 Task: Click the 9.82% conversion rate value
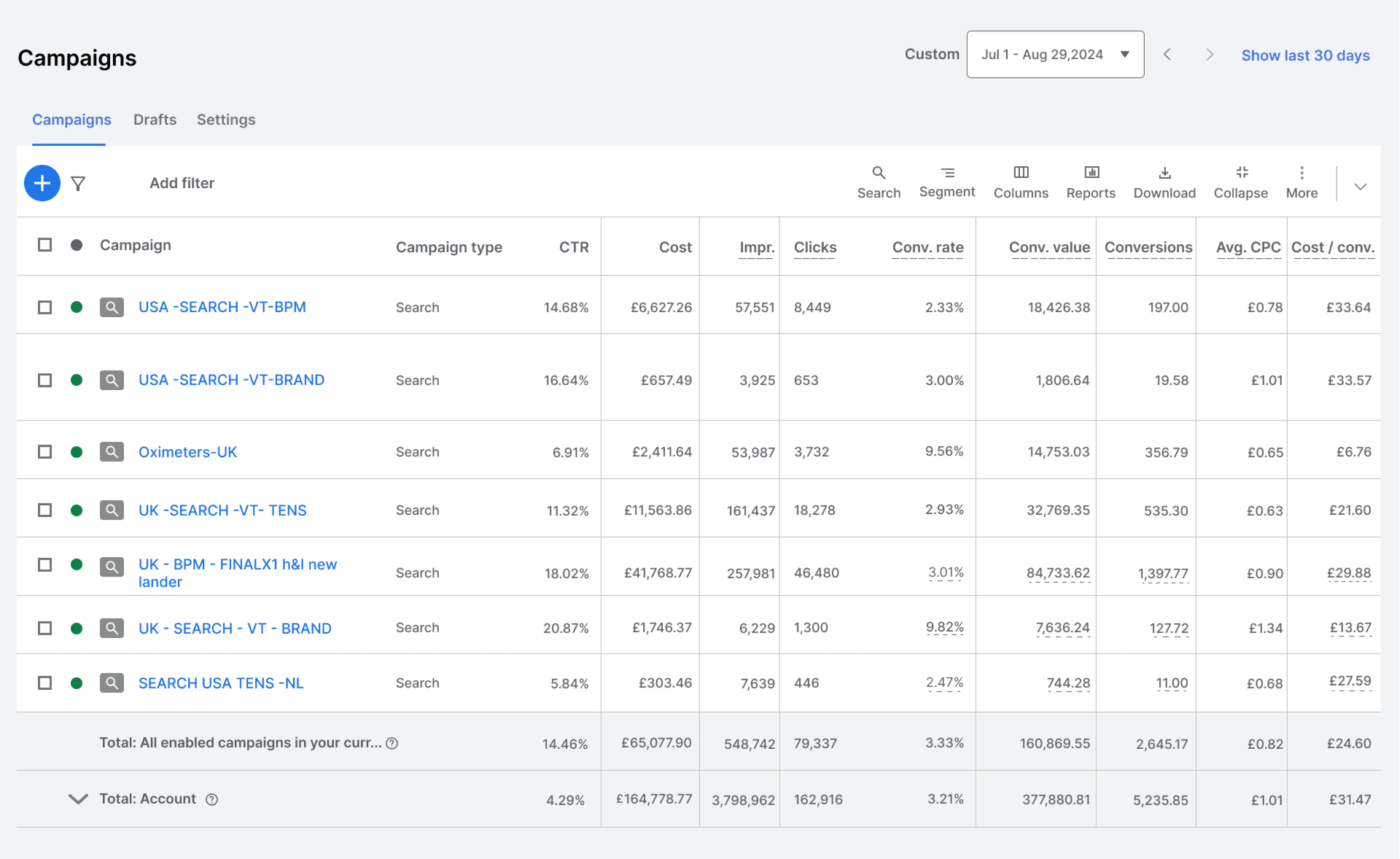tap(944, 627)
